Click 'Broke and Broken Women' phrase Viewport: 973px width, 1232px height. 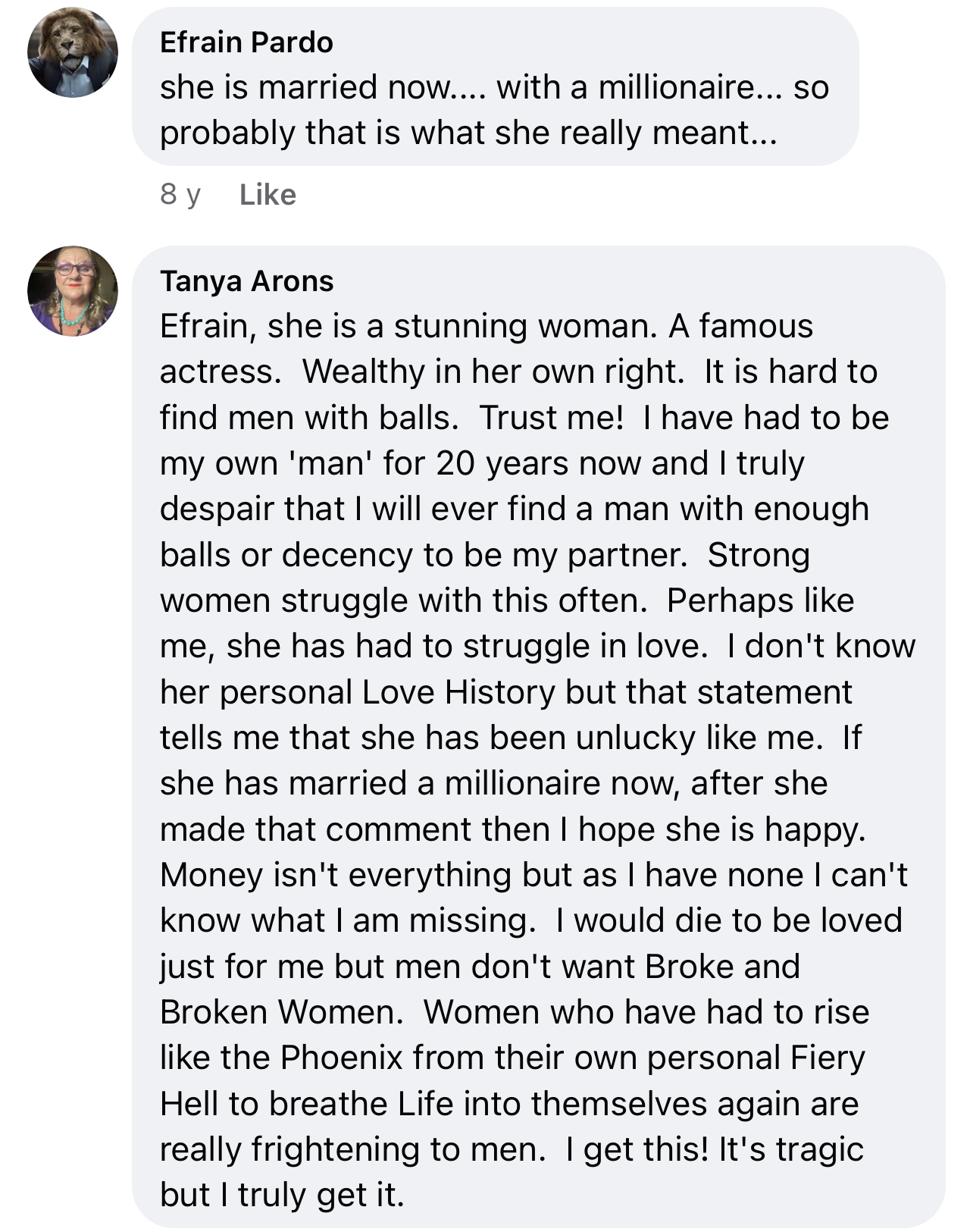pos(480,989)
